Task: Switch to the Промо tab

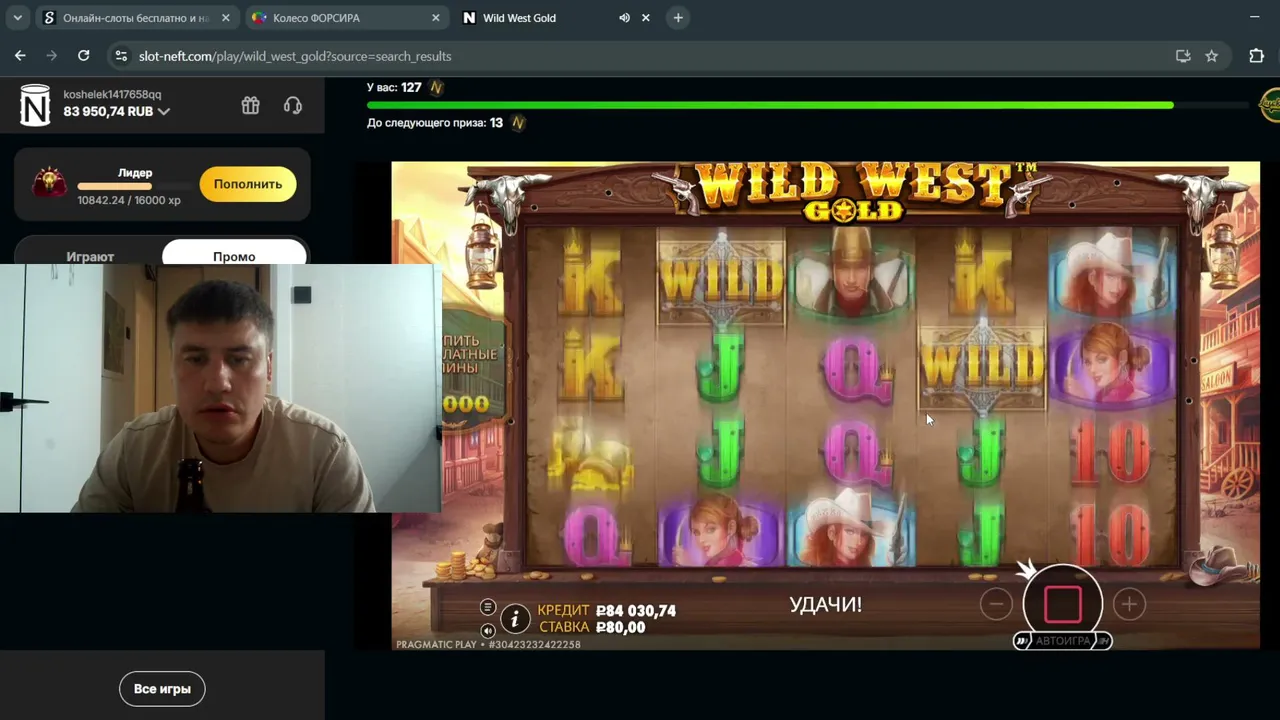Action: click(x=234, y=257)
